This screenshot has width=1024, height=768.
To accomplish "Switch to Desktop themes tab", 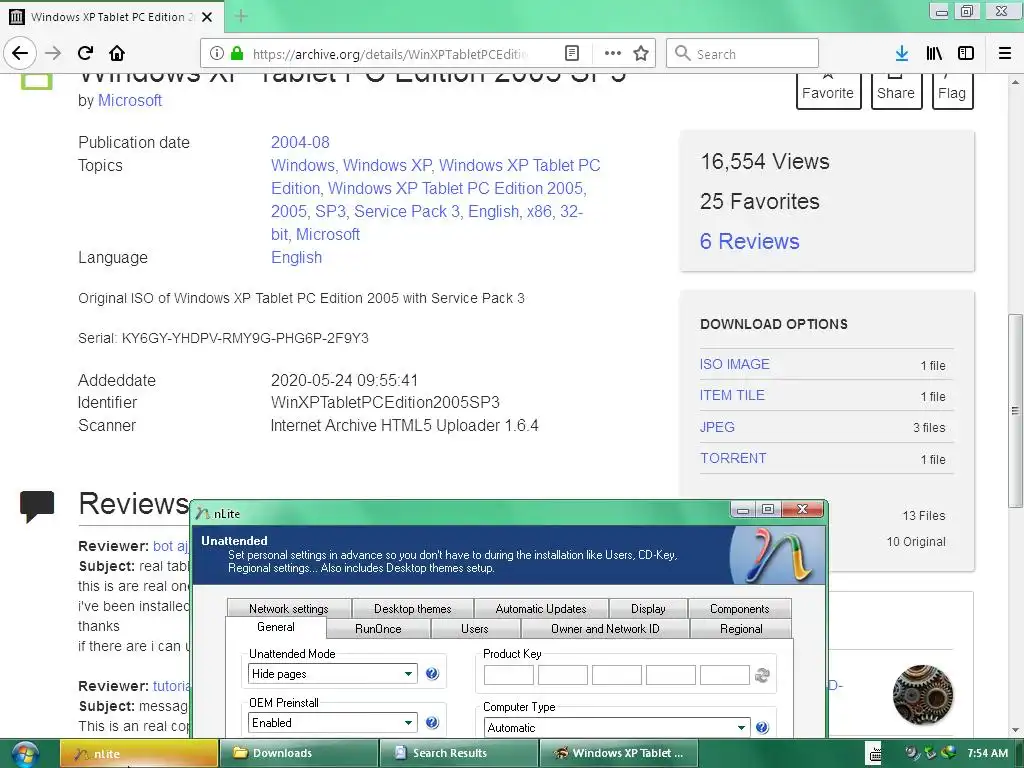I will (x=413, y=609).
